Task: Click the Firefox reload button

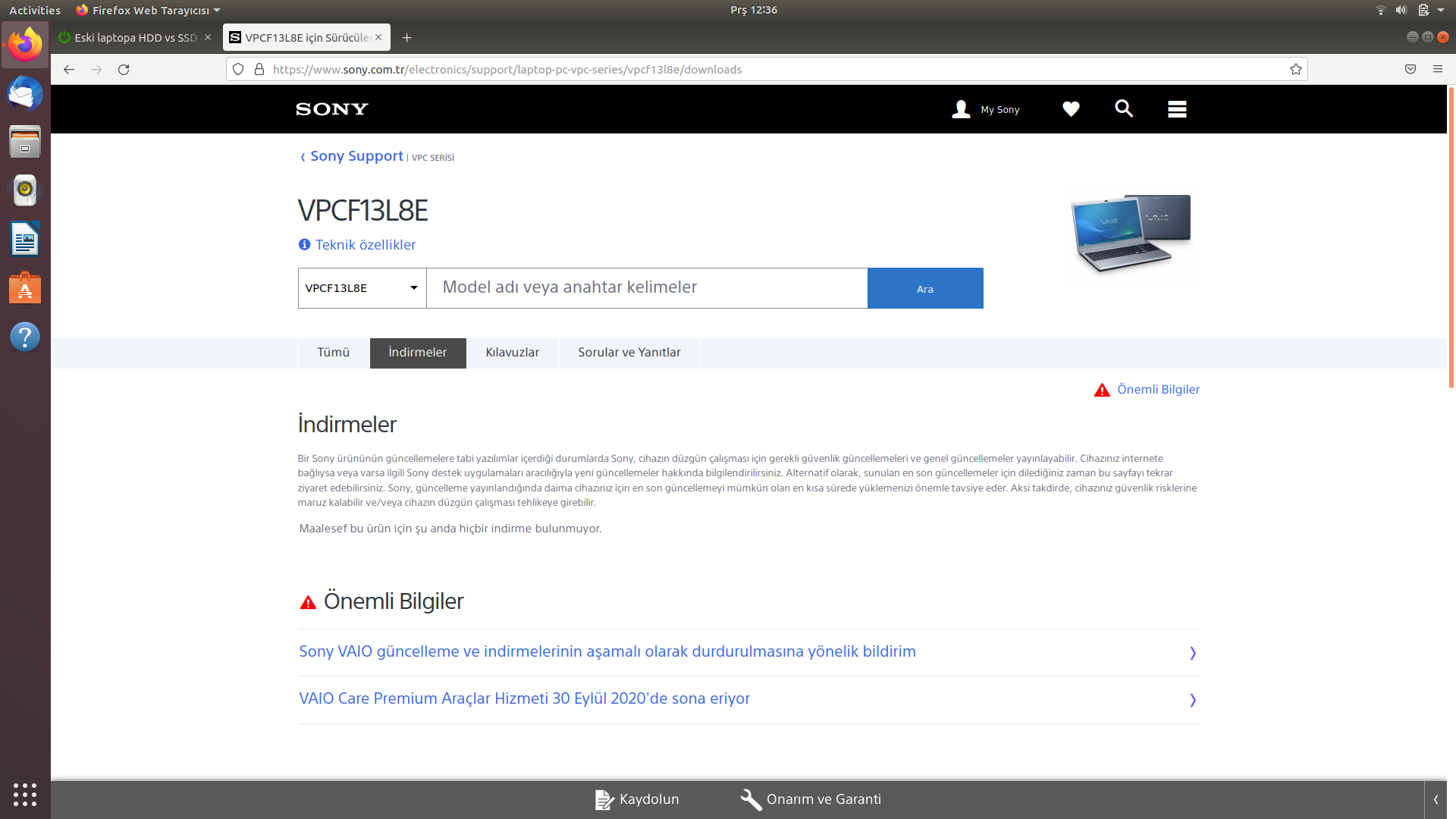Action: (124, 69)
